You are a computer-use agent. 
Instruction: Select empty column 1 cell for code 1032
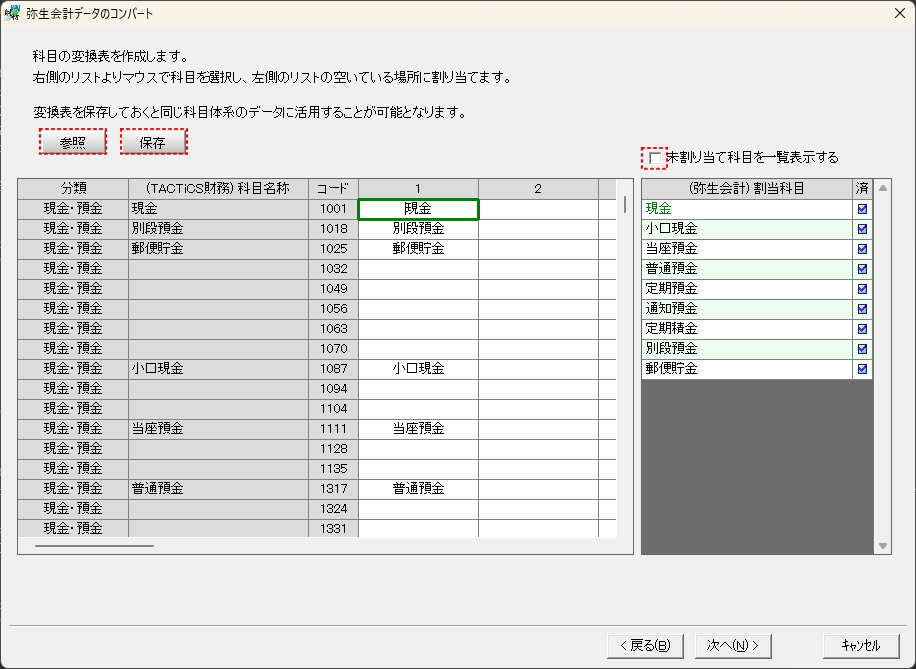[x=418, y=269]
